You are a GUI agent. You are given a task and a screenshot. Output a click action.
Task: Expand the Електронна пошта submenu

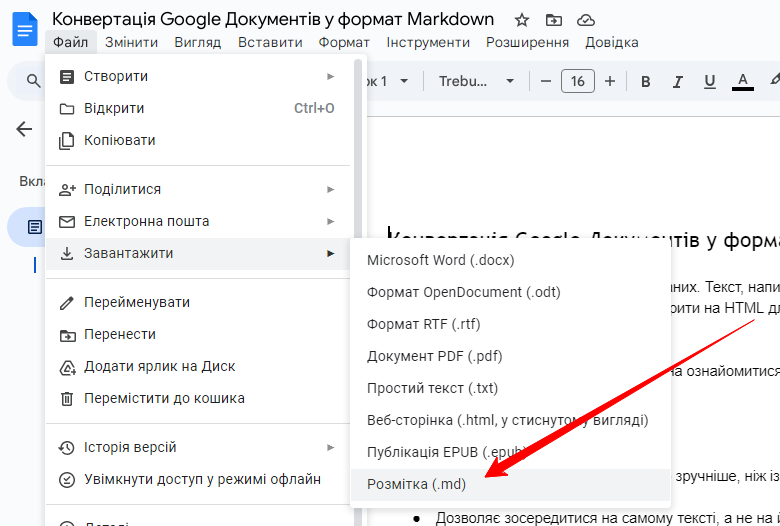(198, 221)
